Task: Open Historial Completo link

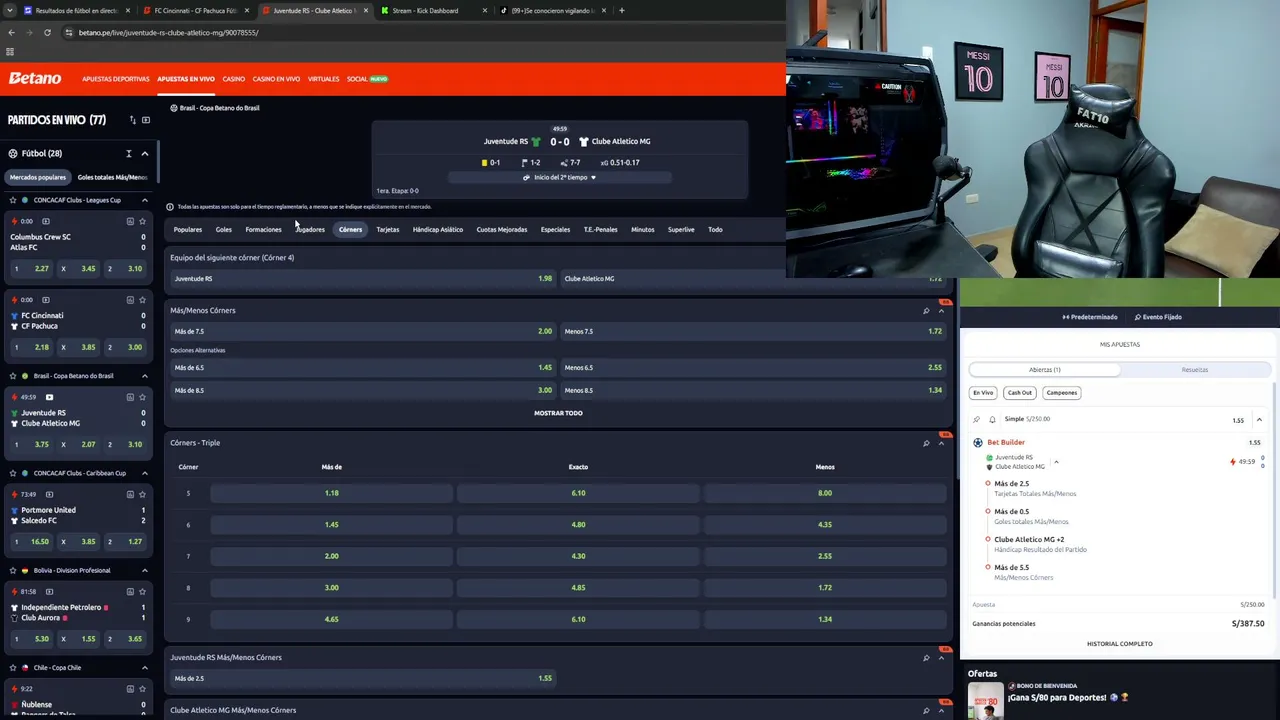Action: tap(1119, 644)
